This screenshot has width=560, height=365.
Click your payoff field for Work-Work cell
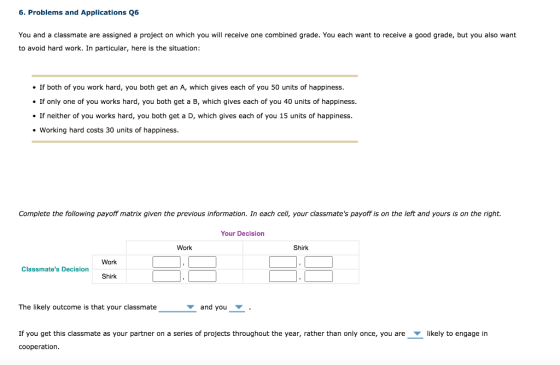click(202, 262)
